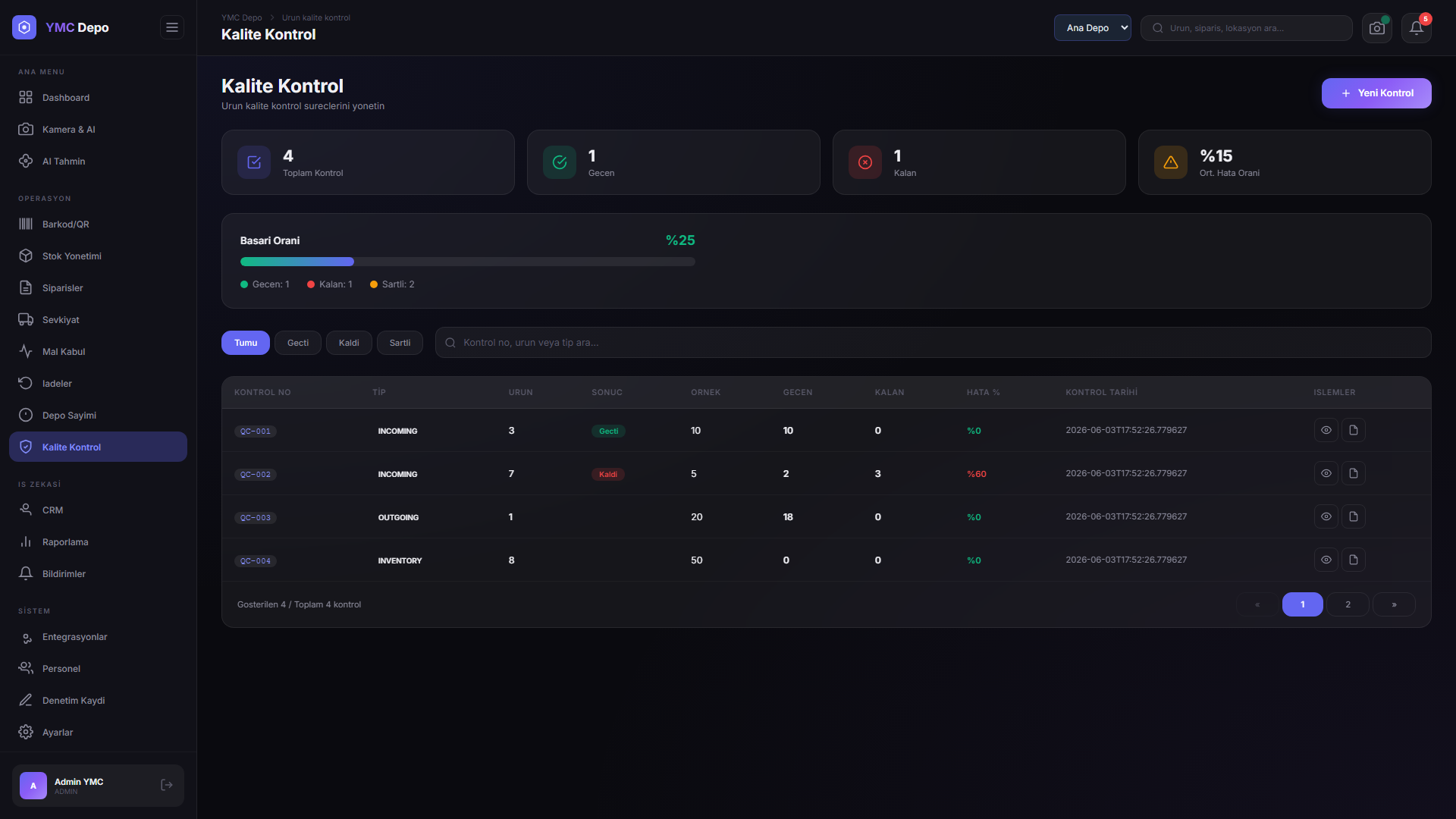Open document icon for QC-002
Image resolution: width=1456 pixels, height=819 pixels.
(1354, 473)
